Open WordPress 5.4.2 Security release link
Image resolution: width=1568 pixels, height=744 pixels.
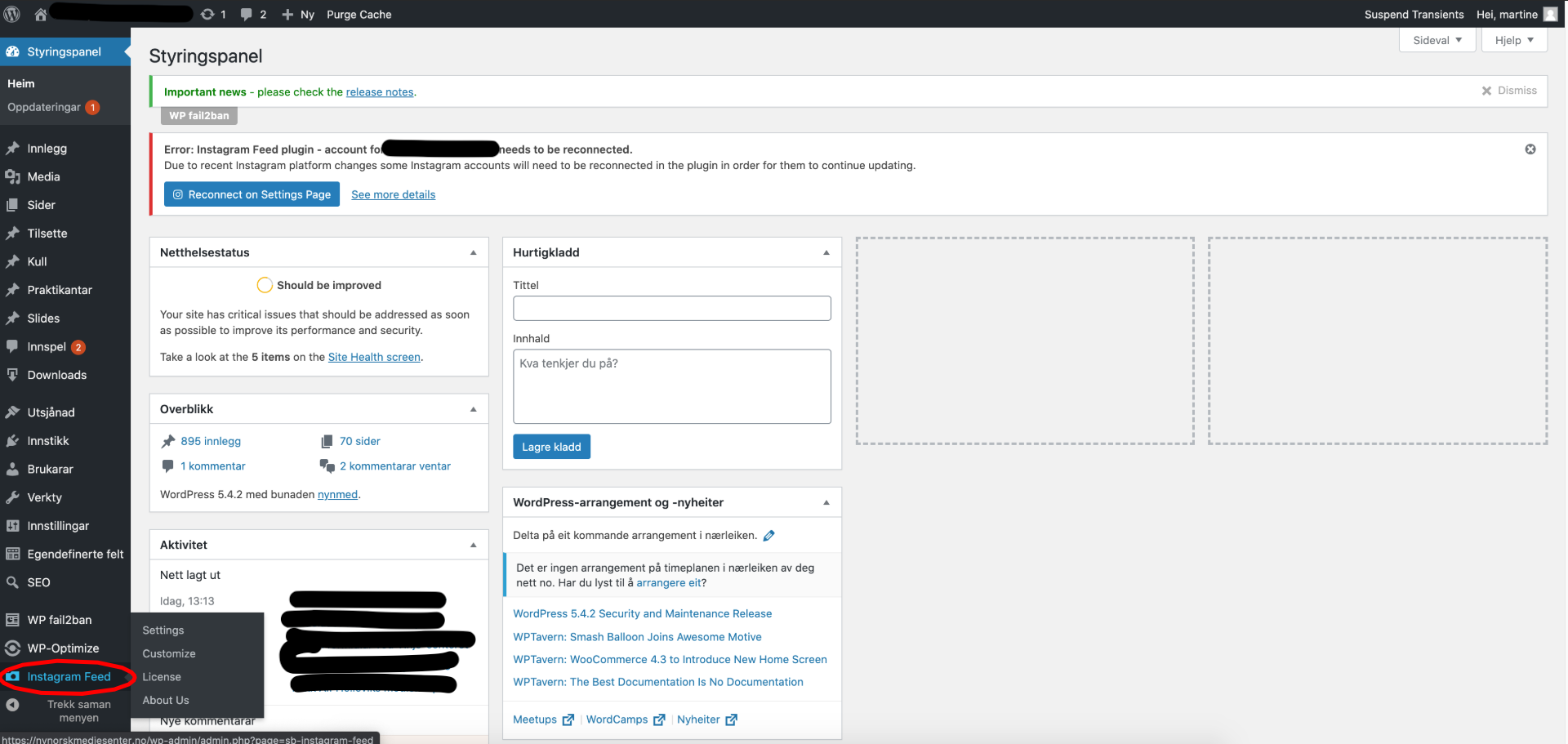642,613
